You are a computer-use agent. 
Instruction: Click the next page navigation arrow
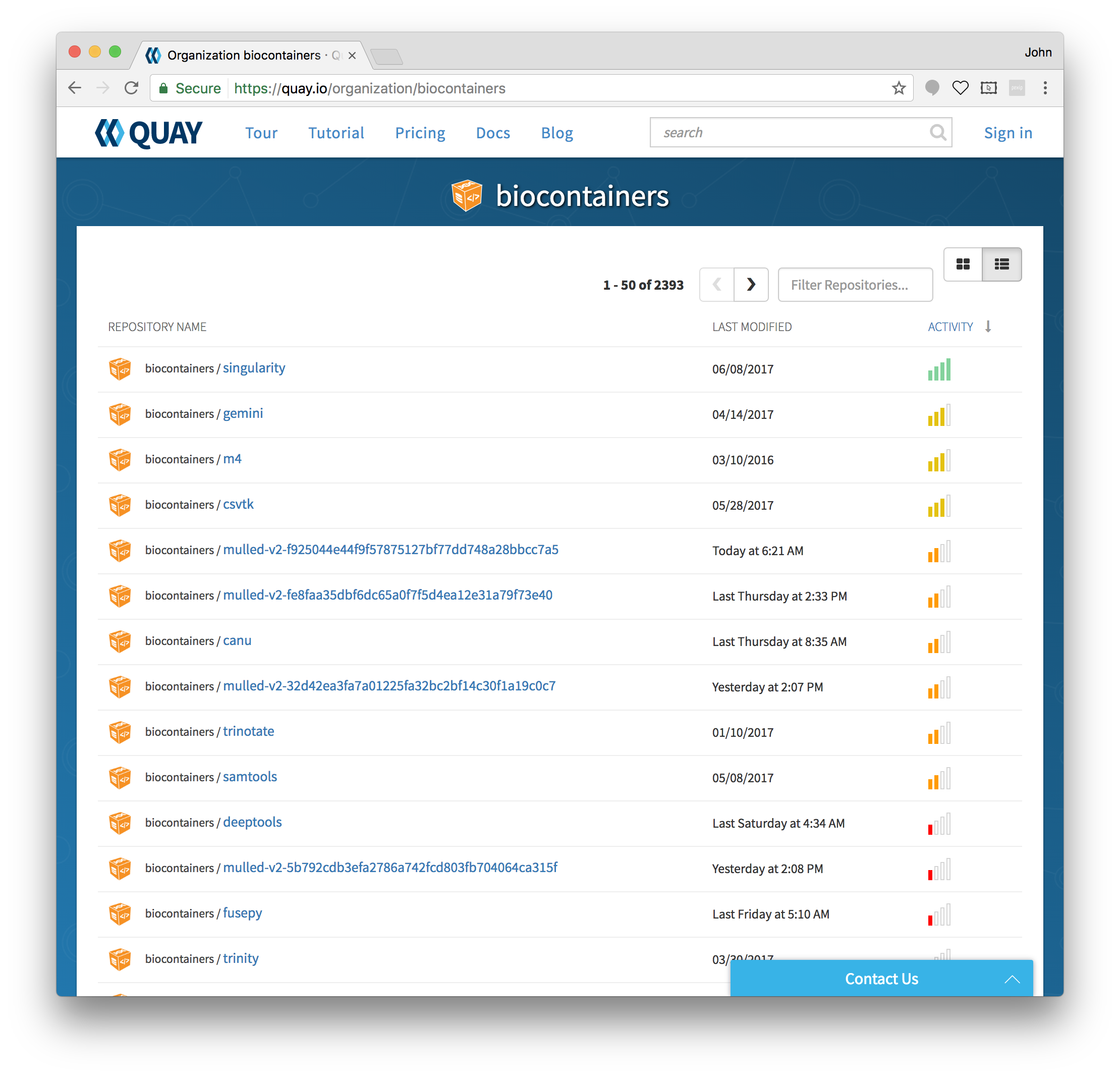(752, 285)
